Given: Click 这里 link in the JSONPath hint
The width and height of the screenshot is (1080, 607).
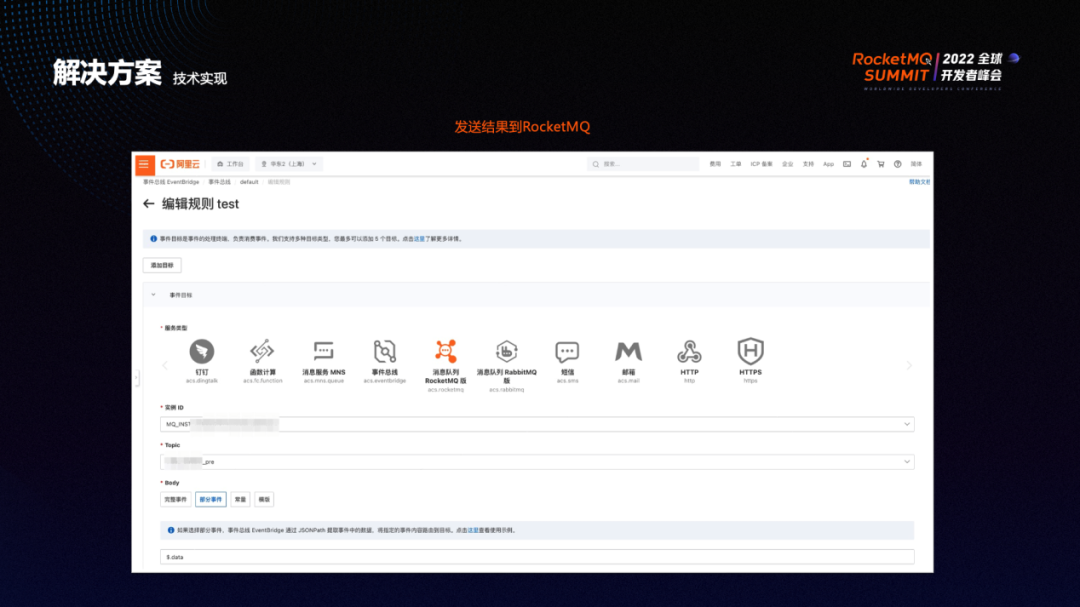Looking at the screenshot, I should click(x=473, y=531).
